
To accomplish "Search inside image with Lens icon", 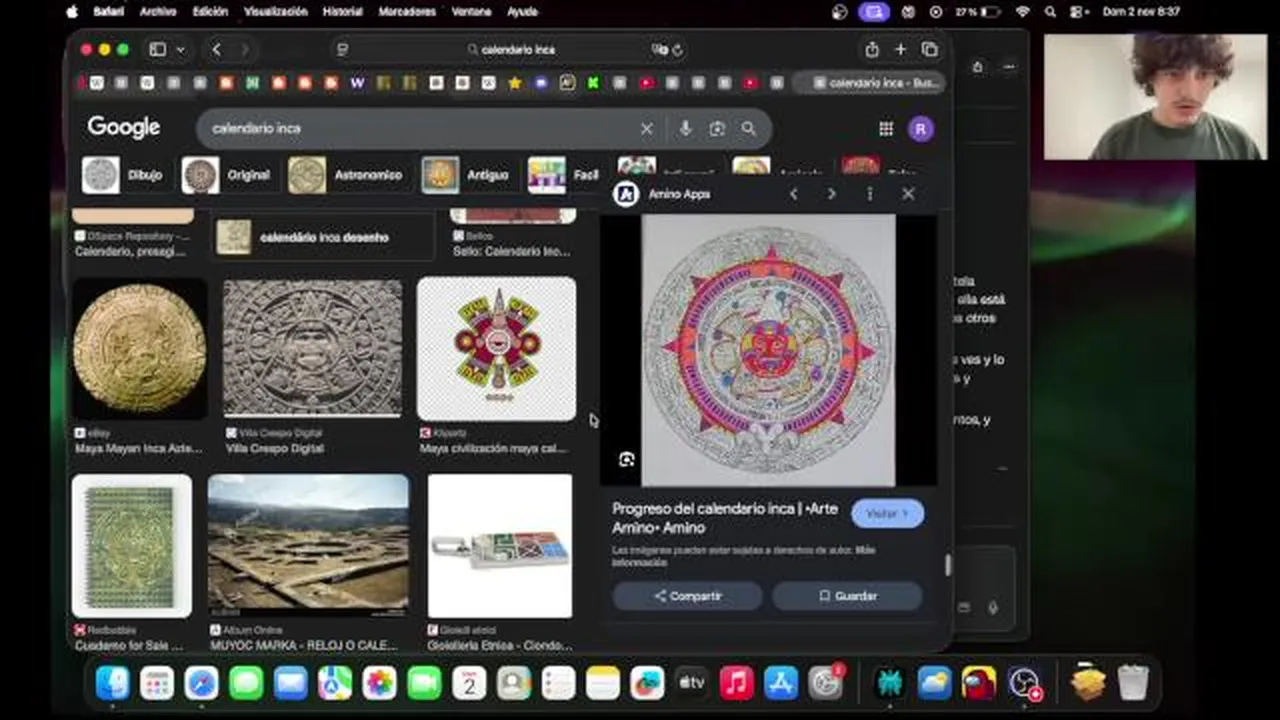I will pyautogui.click(x=627, y=459).
